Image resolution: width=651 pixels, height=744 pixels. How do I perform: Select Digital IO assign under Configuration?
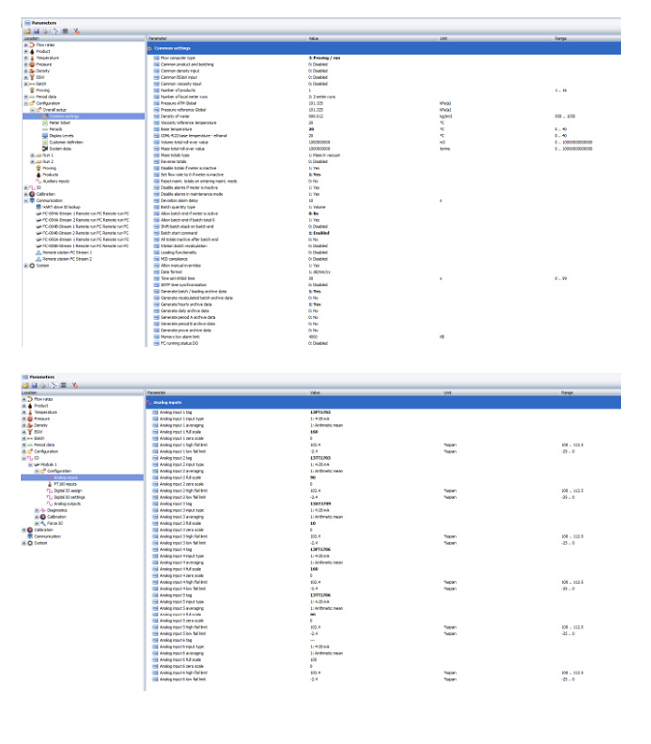point(68,491)
